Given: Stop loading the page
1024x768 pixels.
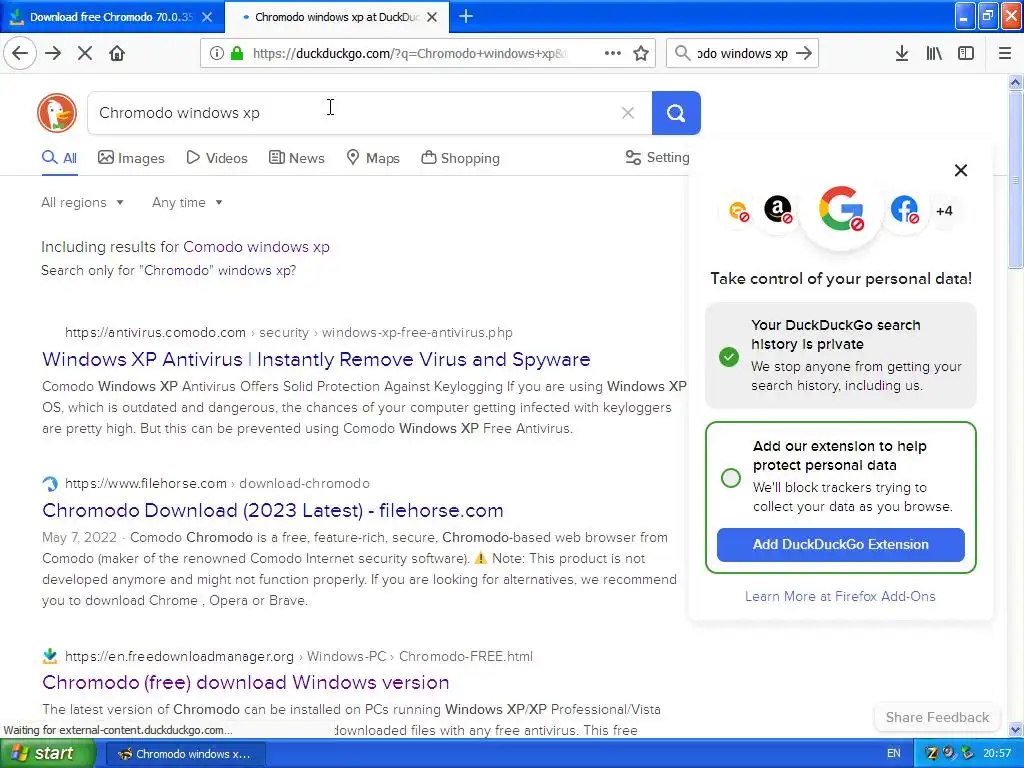Looking at the screenshot, I should pos(85,53).
